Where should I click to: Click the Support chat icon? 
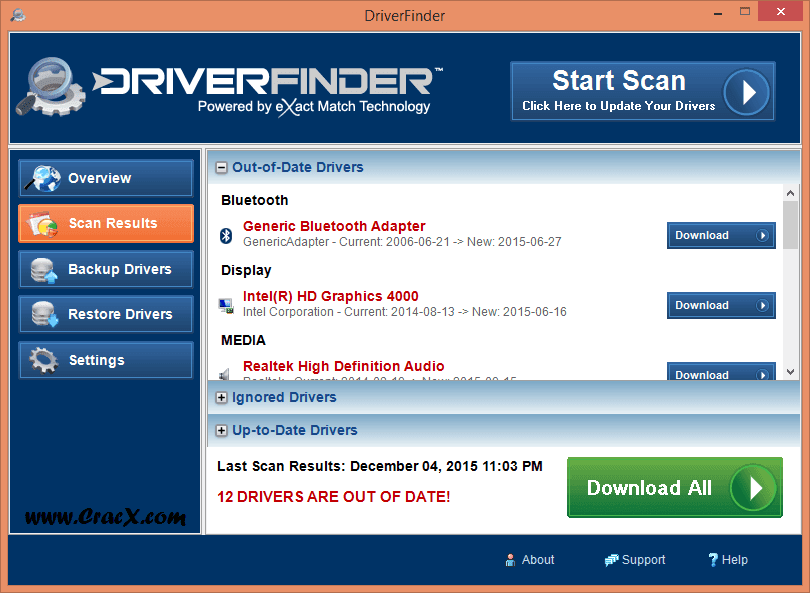[x=612, y=560]
